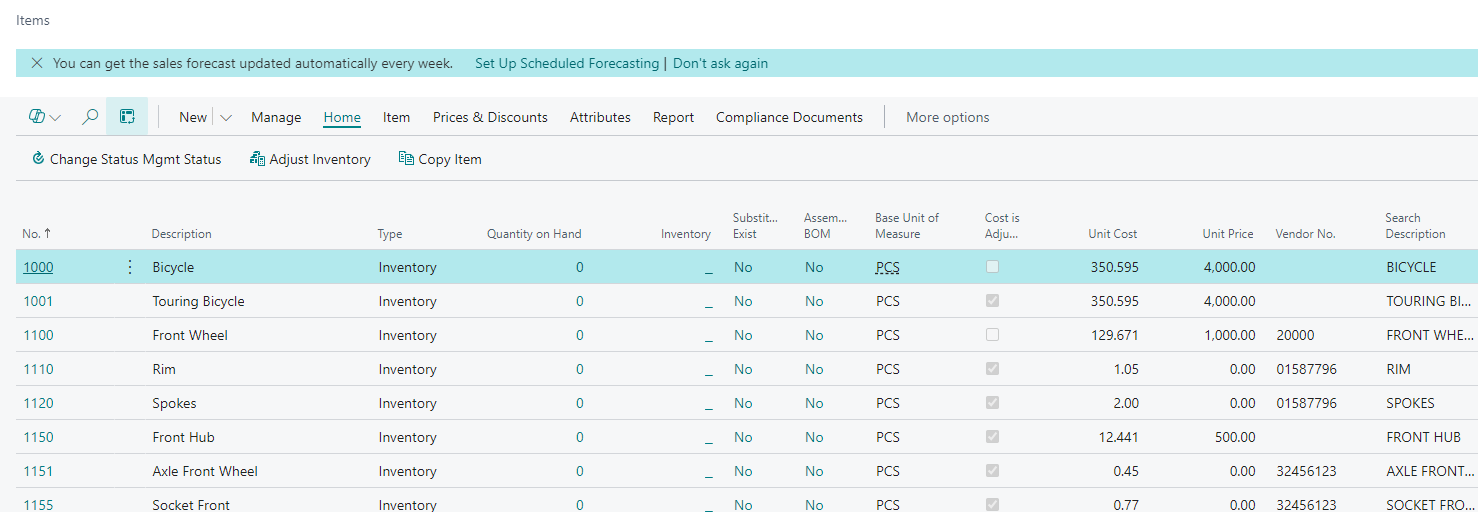Click the Copy Item action

(x=440, y=159)
